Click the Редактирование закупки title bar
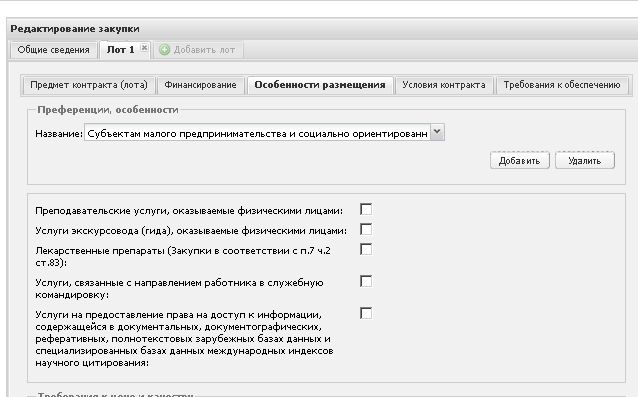638x397 pixels. (322, 29)
